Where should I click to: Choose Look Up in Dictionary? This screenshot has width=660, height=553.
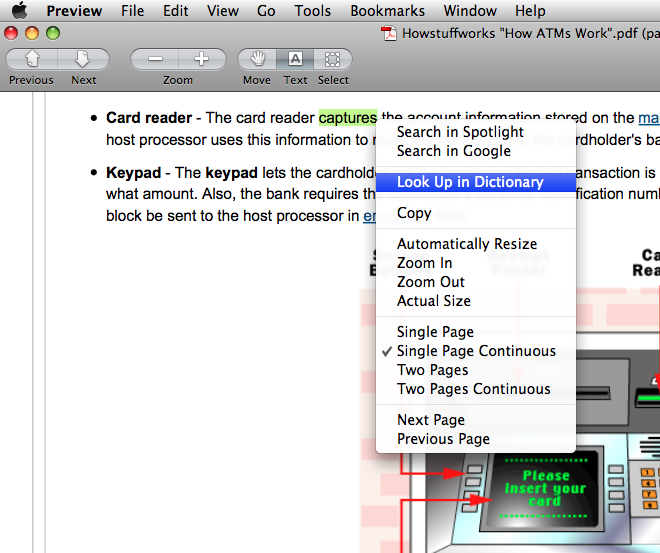476,182
